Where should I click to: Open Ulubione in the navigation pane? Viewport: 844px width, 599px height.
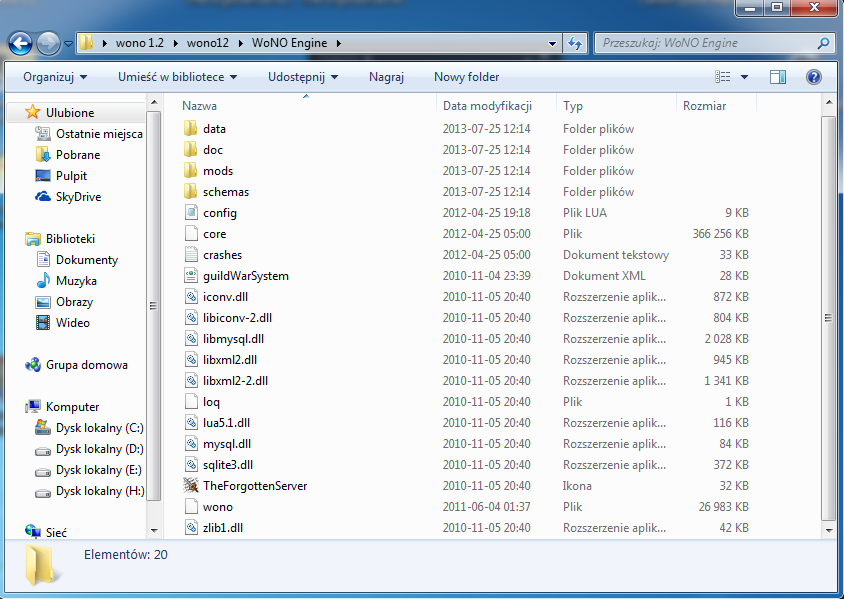[x=70, y=112]
